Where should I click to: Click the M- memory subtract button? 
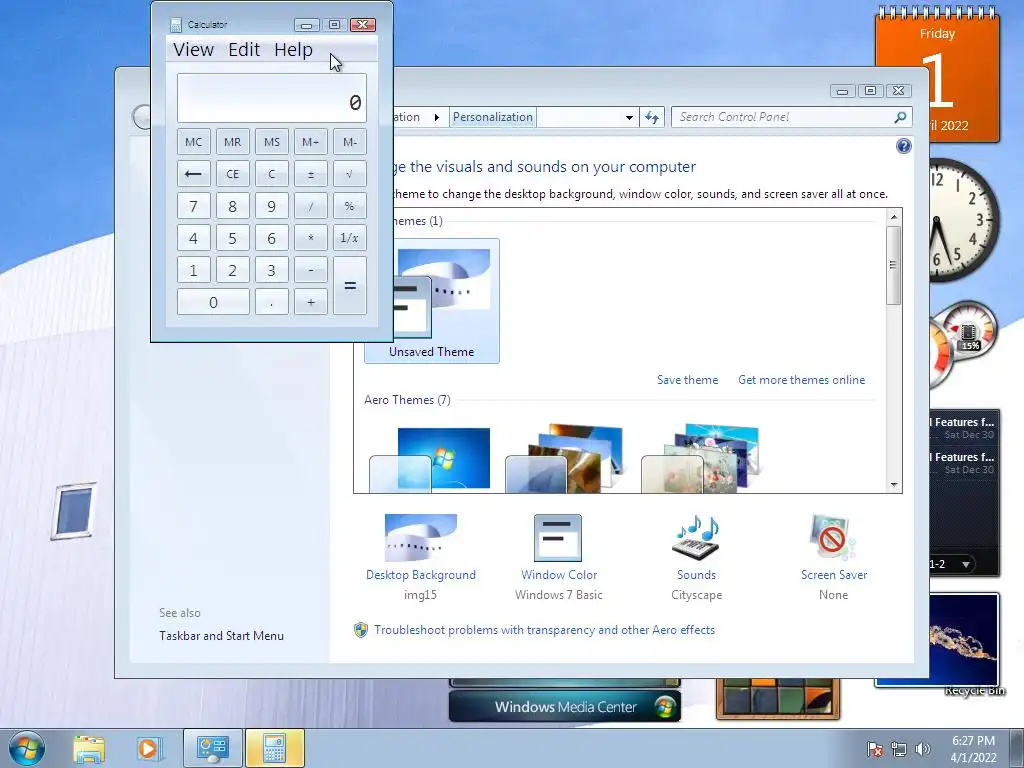(350, 142)
